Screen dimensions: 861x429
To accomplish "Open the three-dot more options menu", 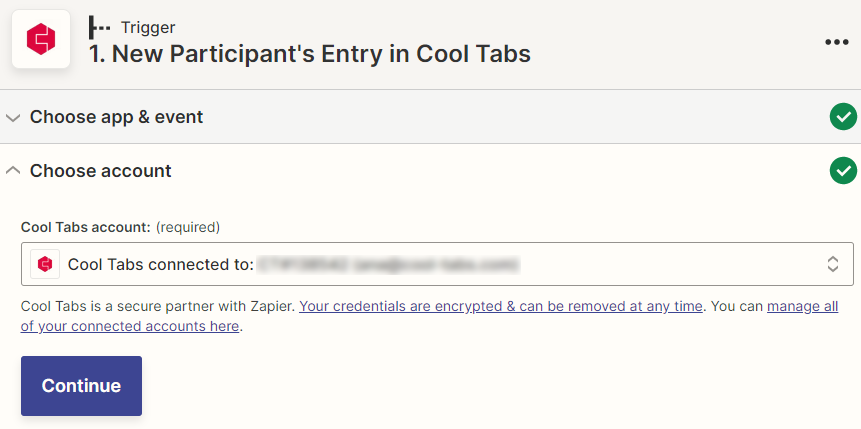I will pos(836,42).
